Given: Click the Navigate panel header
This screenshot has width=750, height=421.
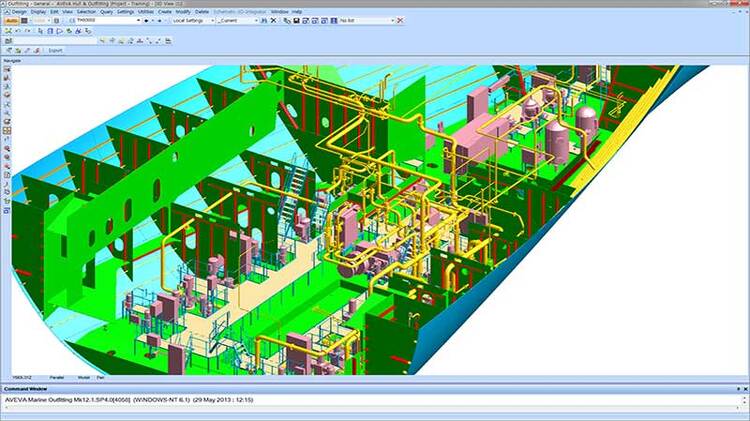Looking at the screenshot, I should [14, 60].
